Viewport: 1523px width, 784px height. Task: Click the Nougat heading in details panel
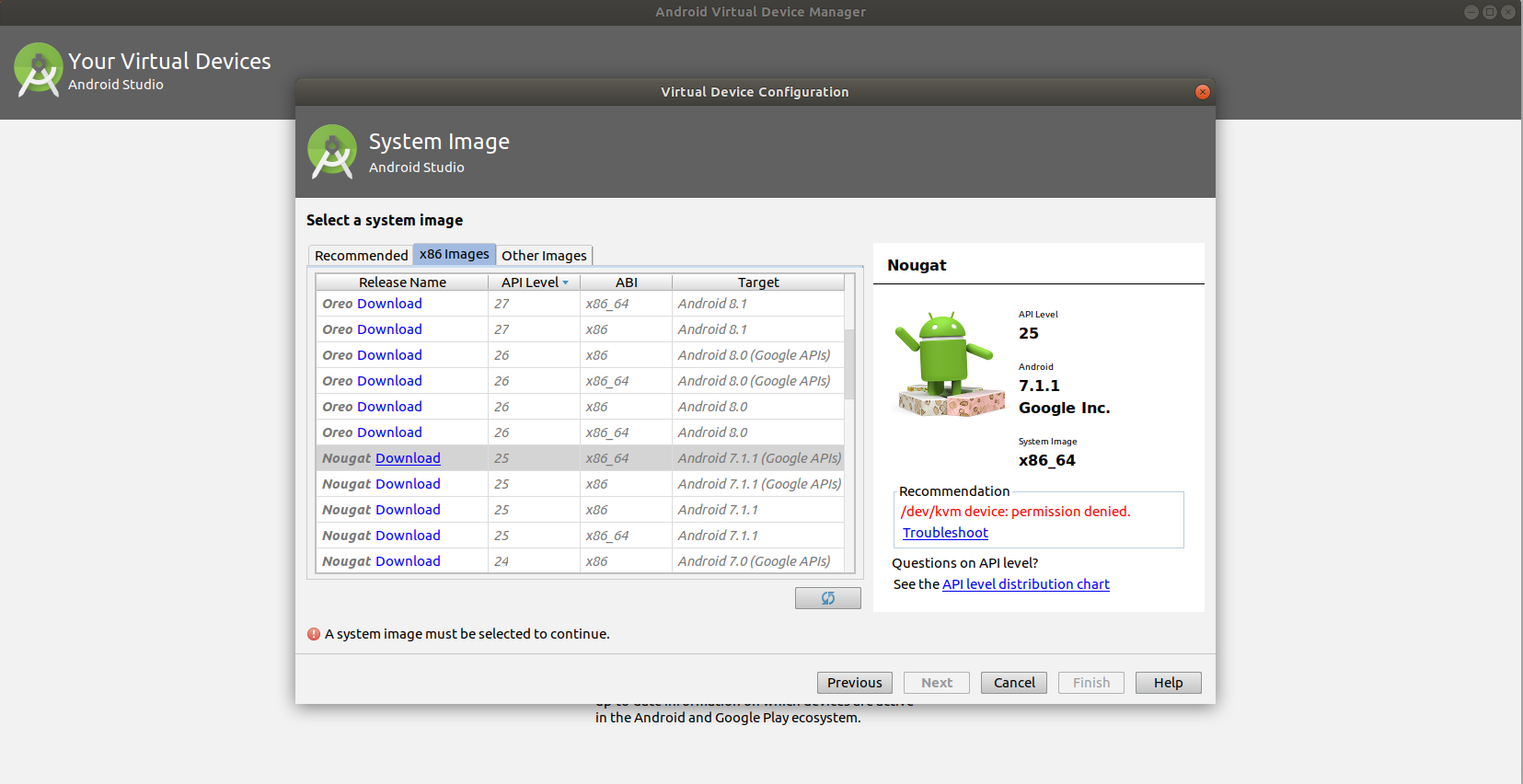pyautogui.click(x=917, y=265)
